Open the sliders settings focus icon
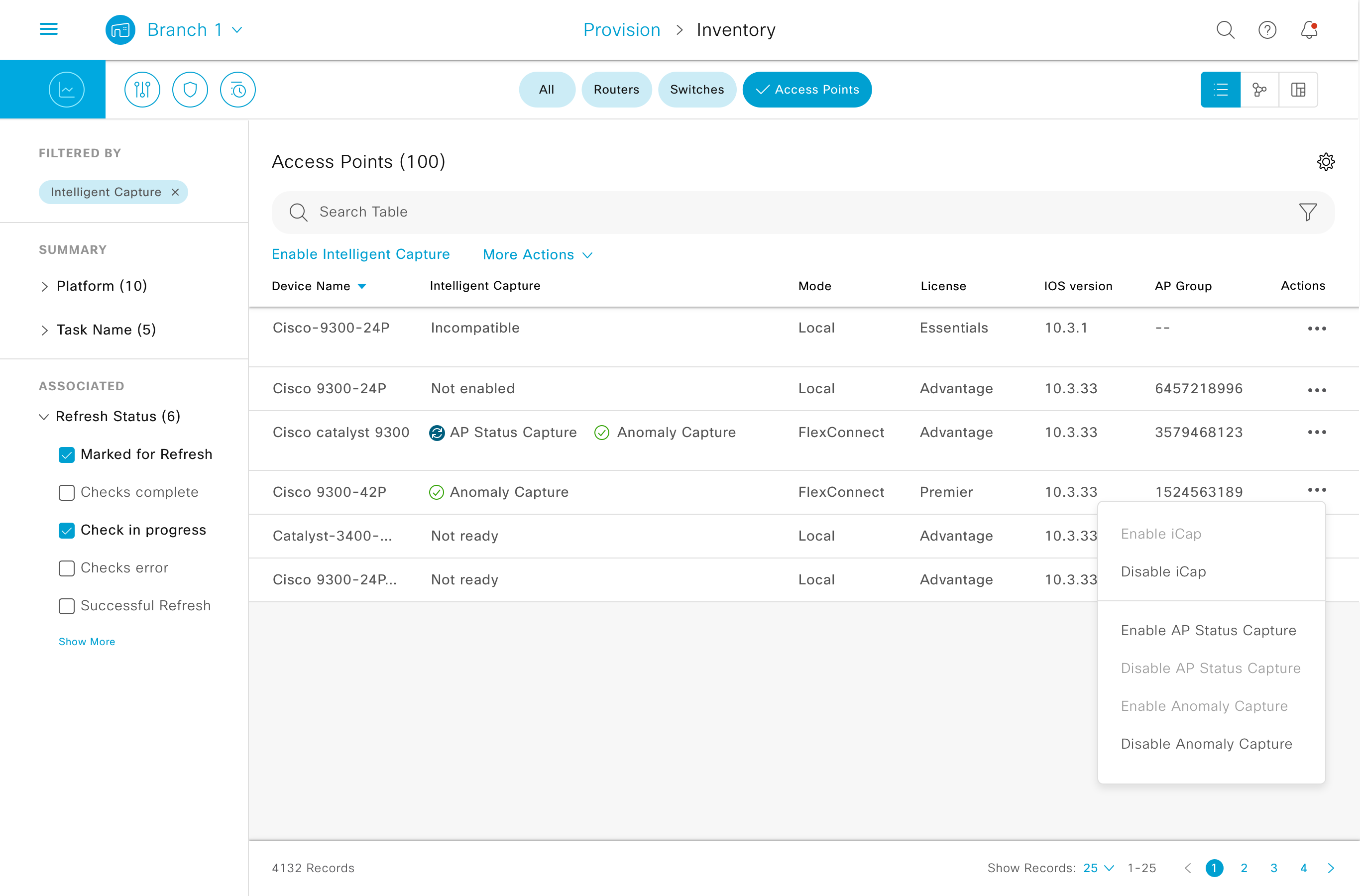 coord(142,90)
